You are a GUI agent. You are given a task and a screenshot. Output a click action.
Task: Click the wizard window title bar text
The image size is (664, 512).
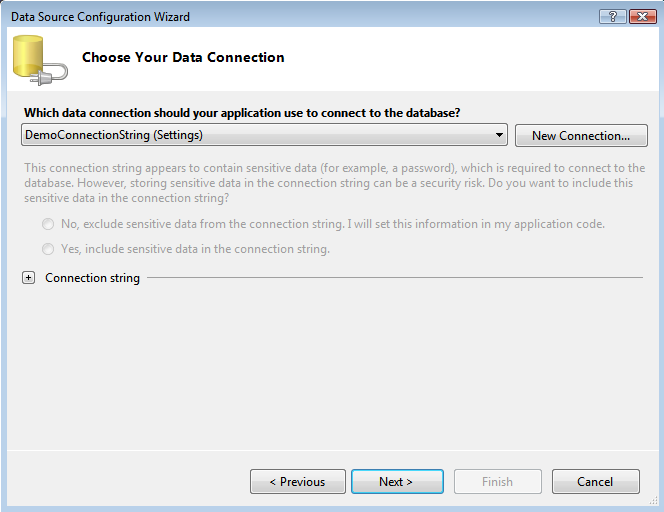pyautogui.click(x=100, y=17)
